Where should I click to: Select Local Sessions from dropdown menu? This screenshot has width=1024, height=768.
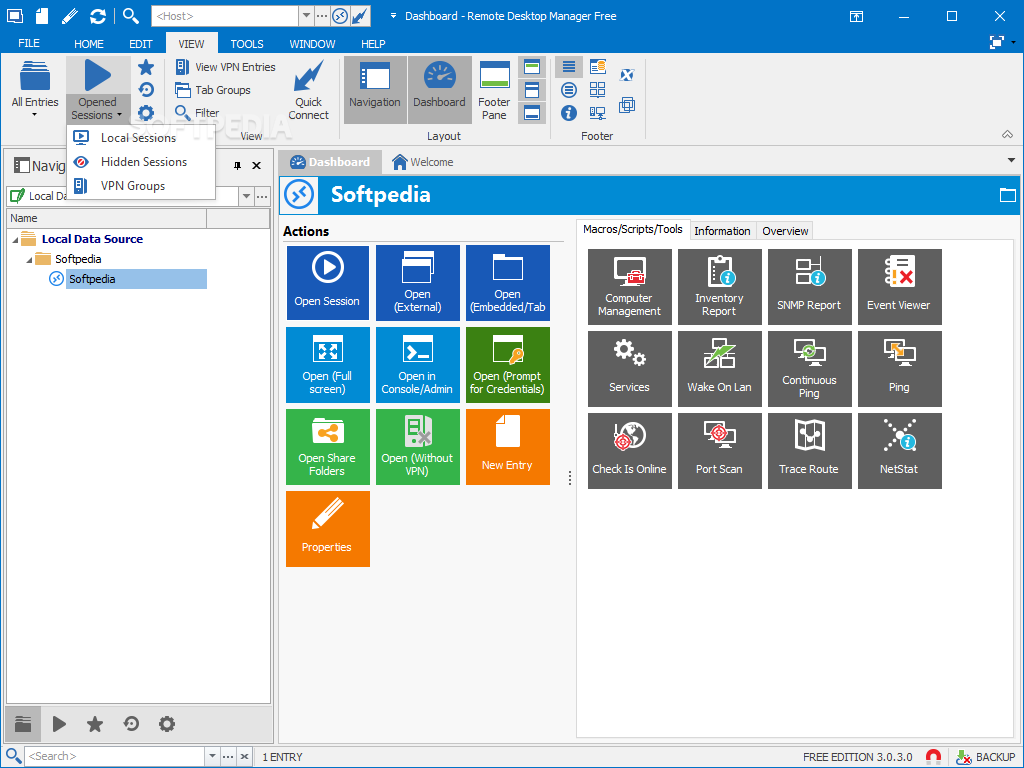coord(138,138)
